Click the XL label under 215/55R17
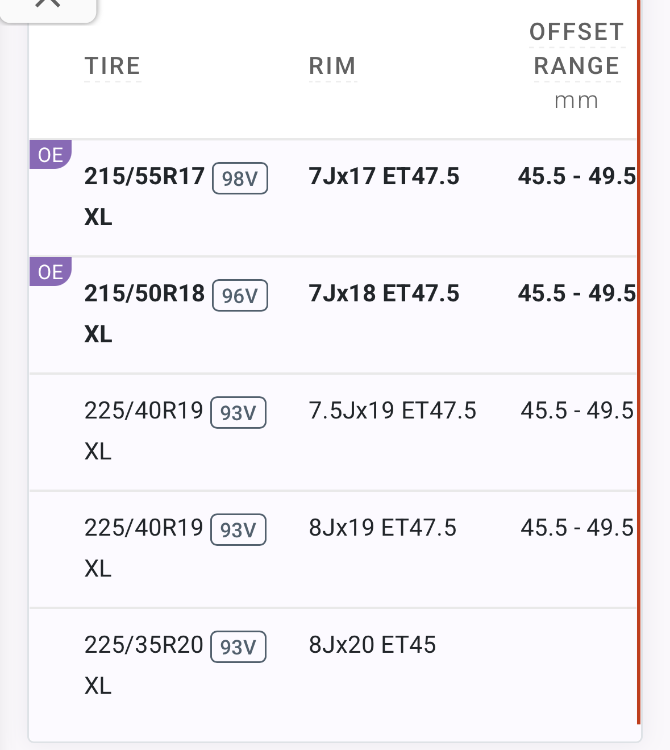 tap(98, 217)
